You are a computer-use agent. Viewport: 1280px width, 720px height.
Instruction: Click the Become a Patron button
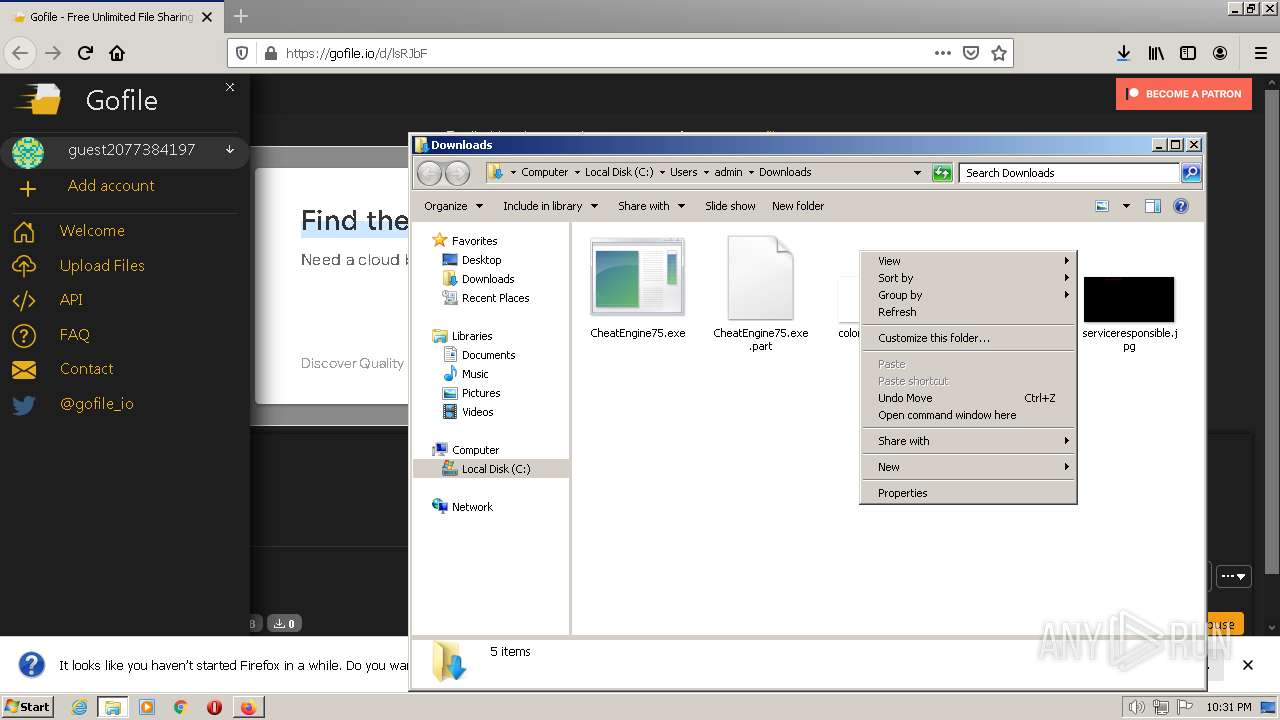(1184, 94)
